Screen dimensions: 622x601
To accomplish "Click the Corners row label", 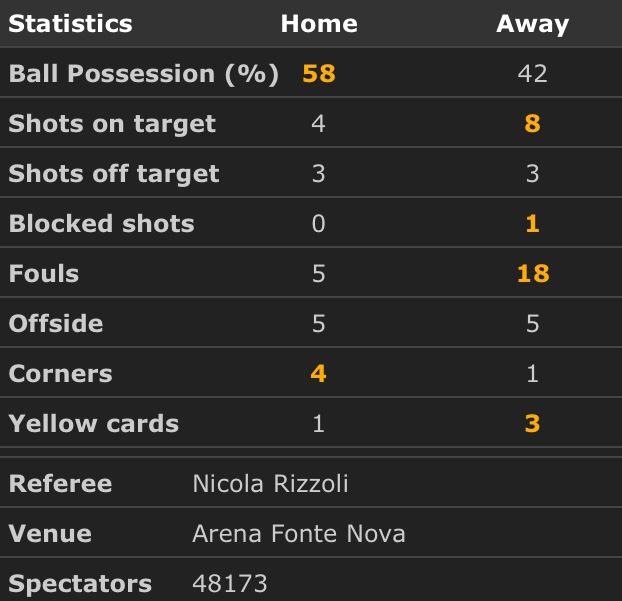I will [60, 374].
